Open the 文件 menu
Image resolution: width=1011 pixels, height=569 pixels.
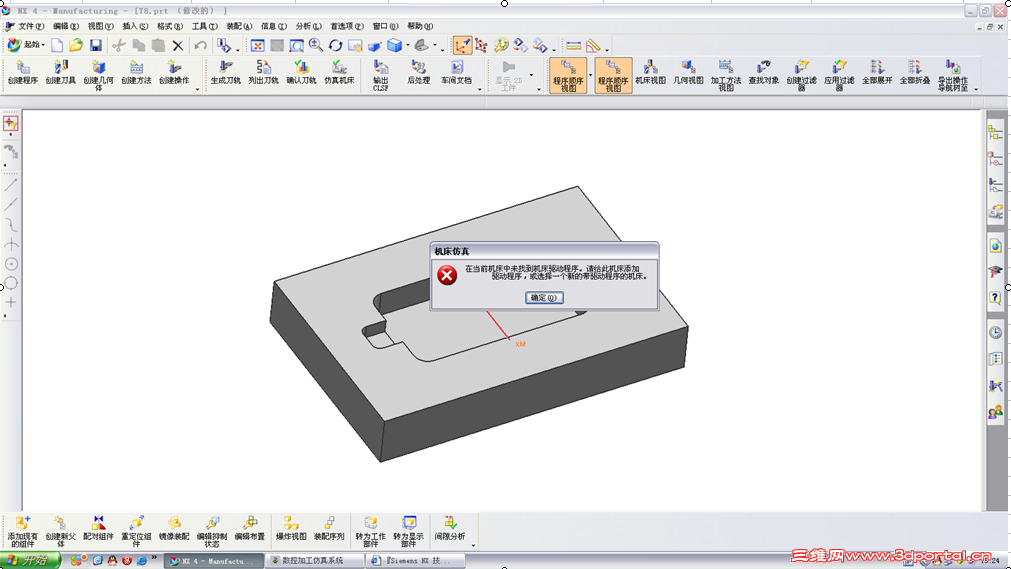31,26
